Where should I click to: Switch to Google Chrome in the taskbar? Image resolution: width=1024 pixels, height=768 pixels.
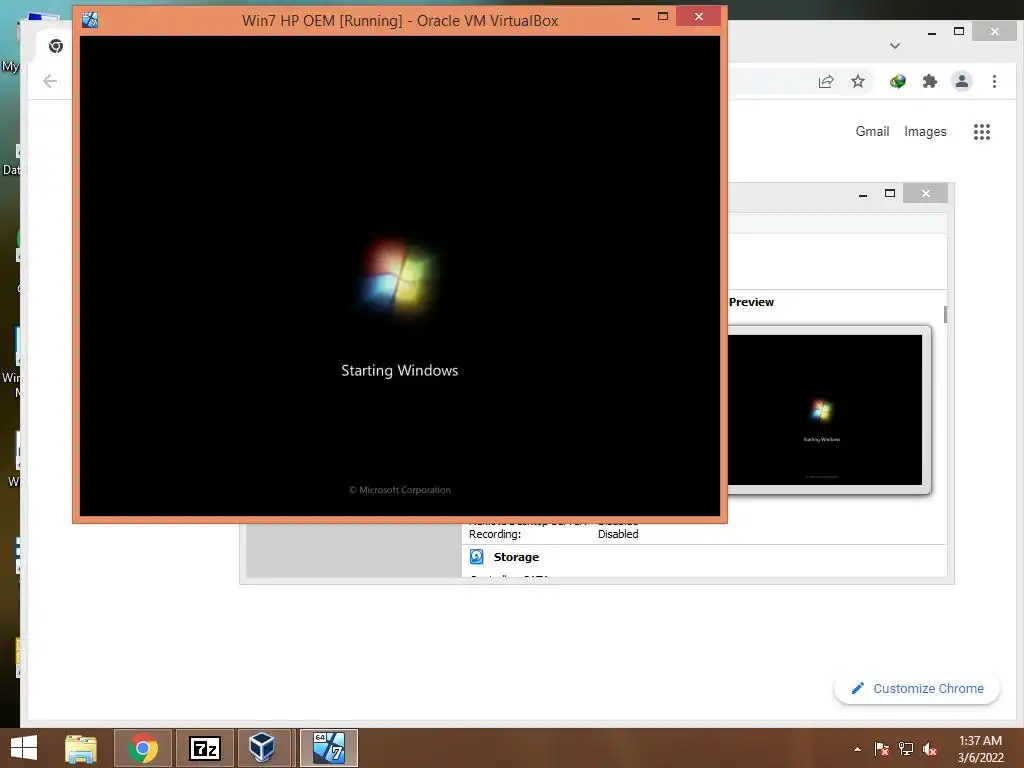point(143,748)
